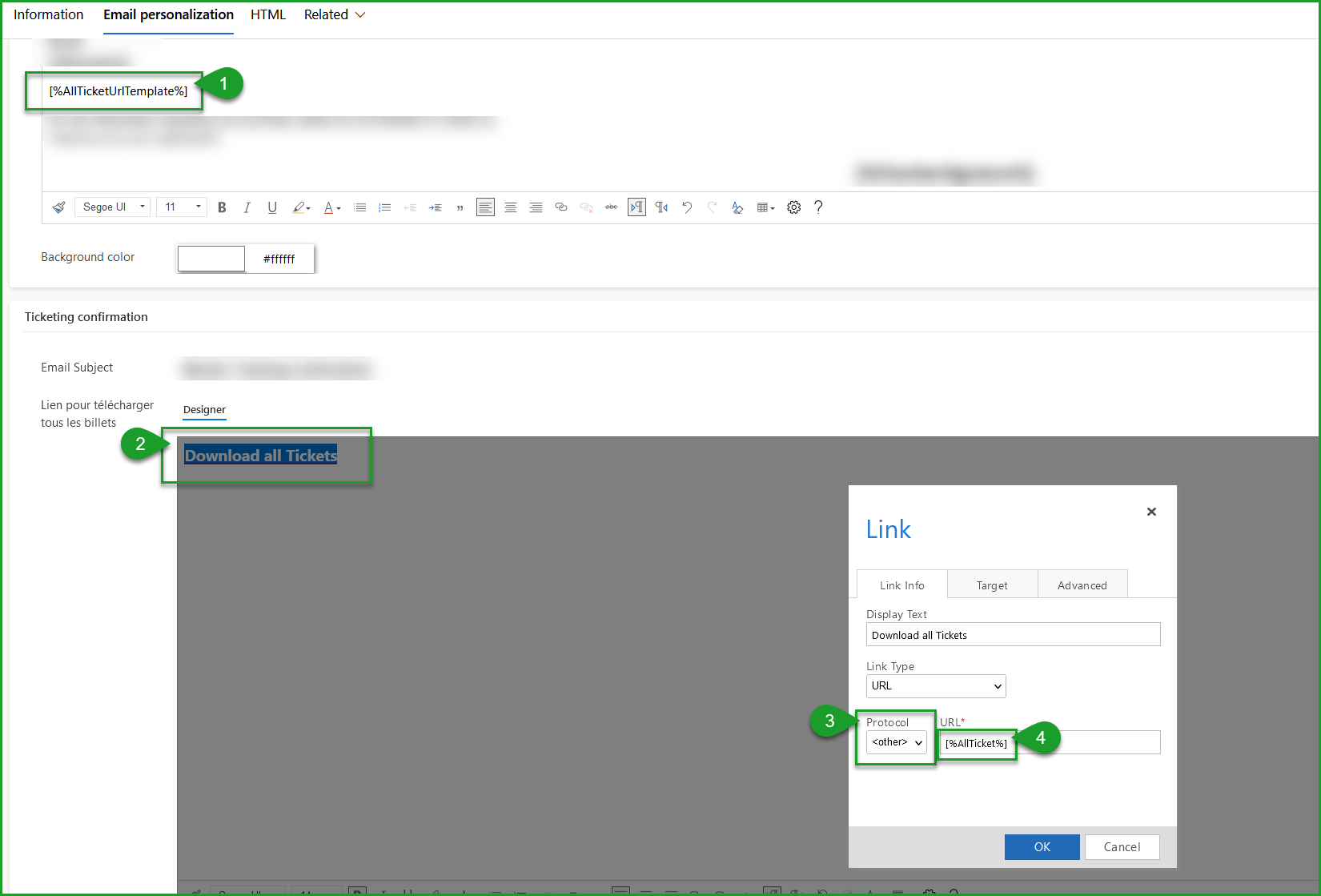Open the rich text editor help
The height and width of the screenshot is (896, 1321).
818,207
